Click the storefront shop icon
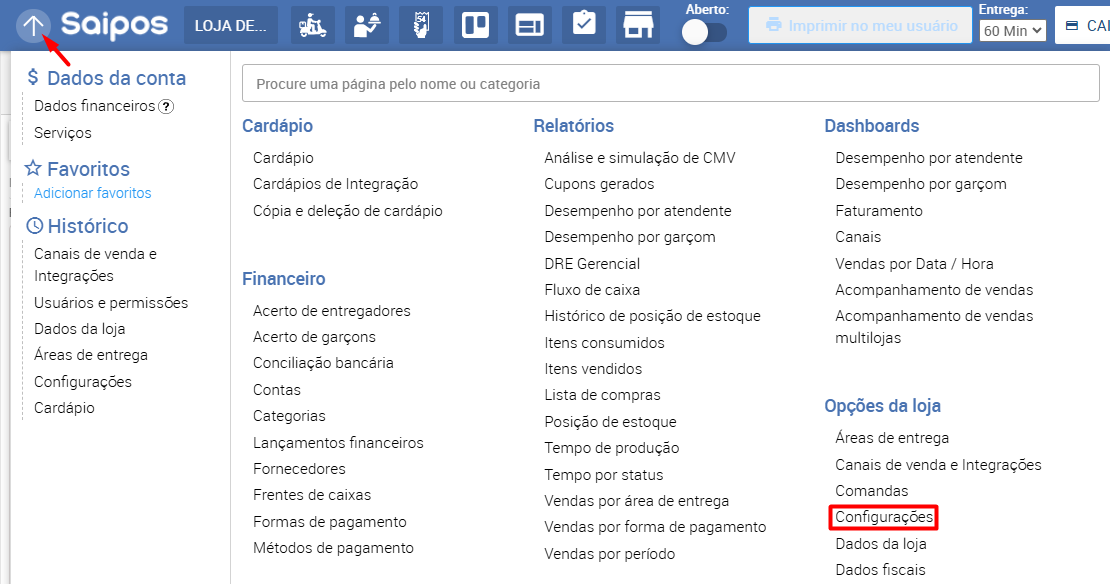This screenshot has width=1110, height=584. pos(637,25)
